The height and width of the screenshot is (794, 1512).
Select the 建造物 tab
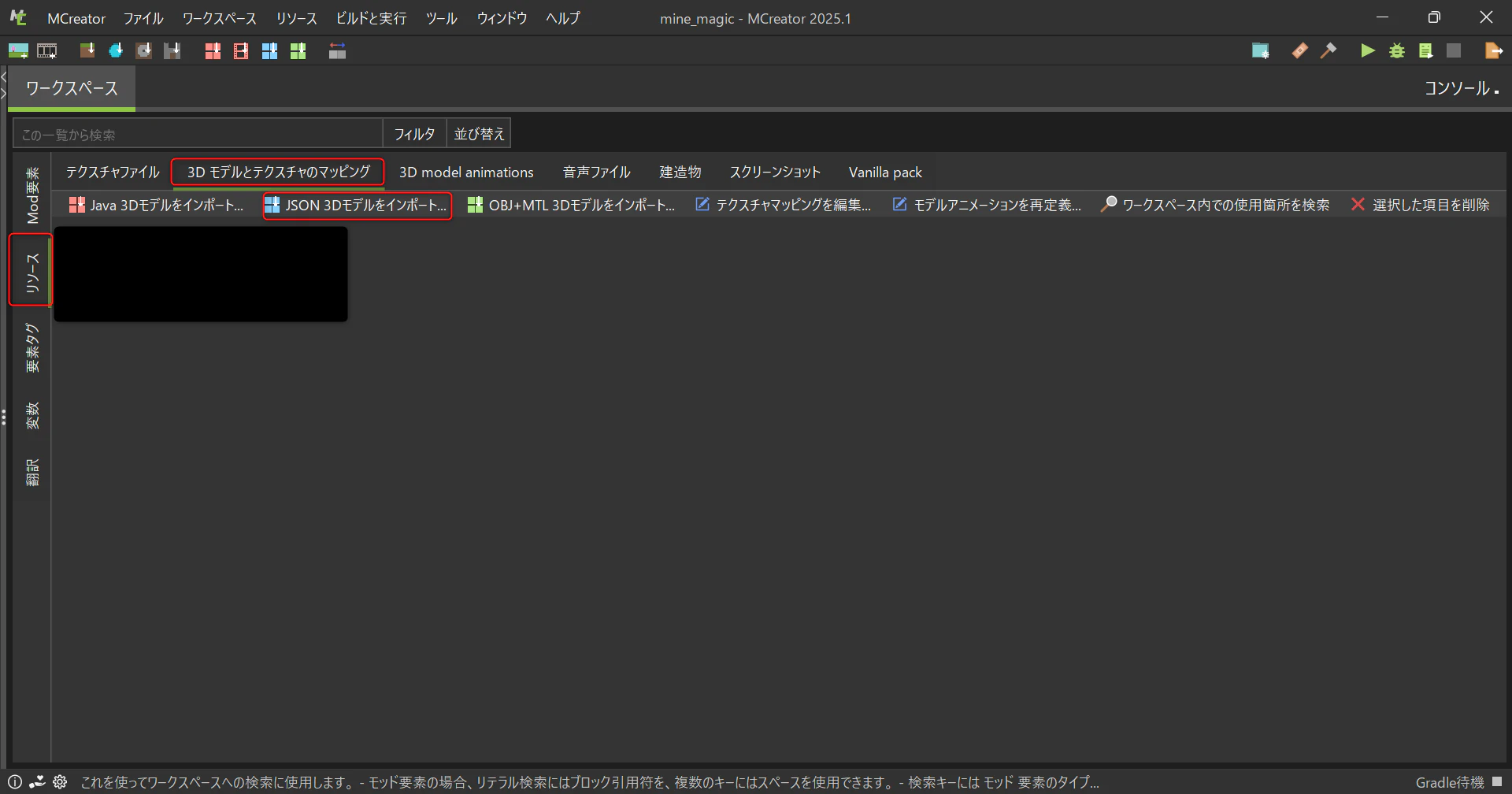coord(680,172)
